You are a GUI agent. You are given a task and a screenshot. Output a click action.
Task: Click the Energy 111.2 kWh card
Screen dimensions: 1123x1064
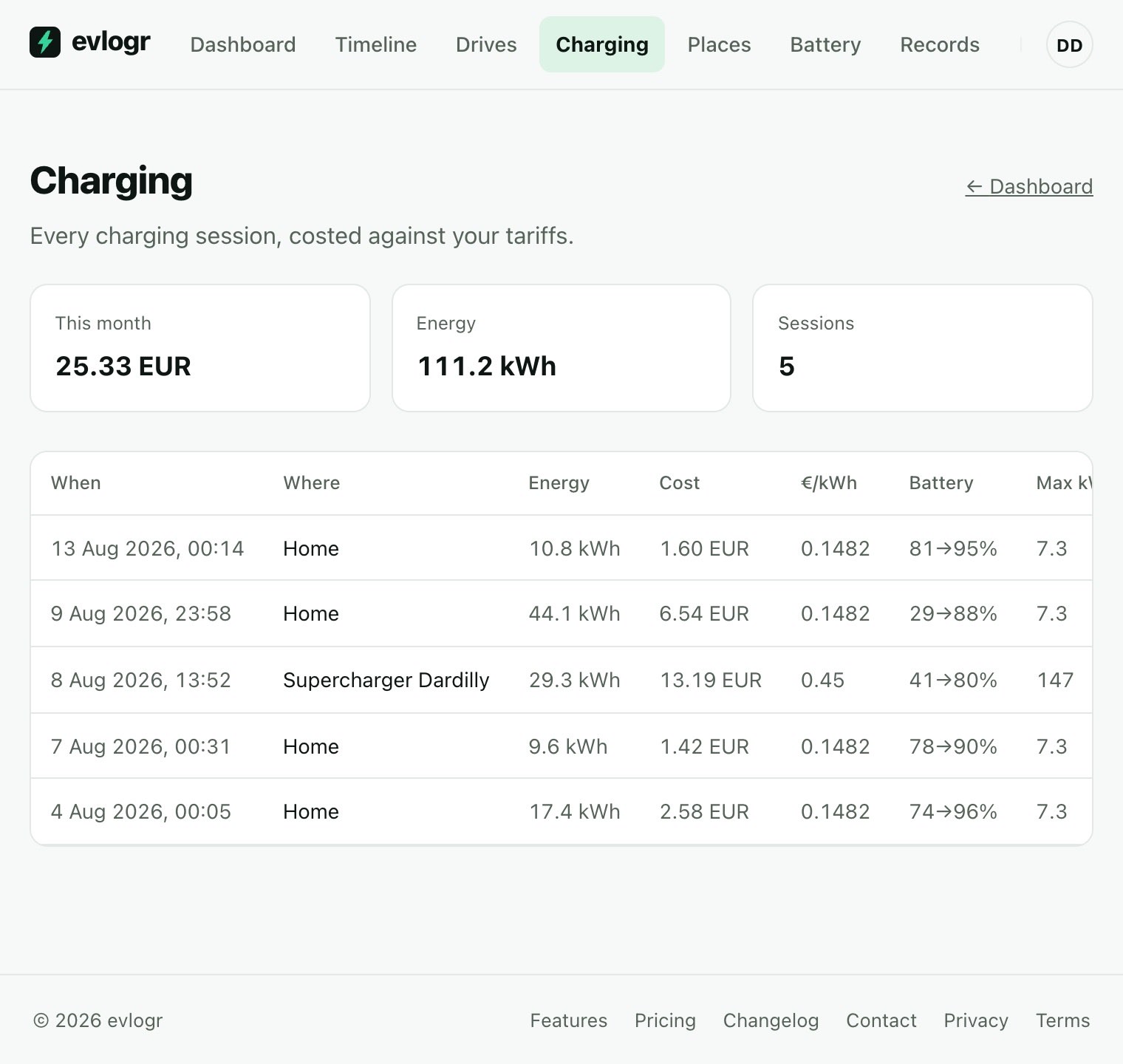click(561, 348)
